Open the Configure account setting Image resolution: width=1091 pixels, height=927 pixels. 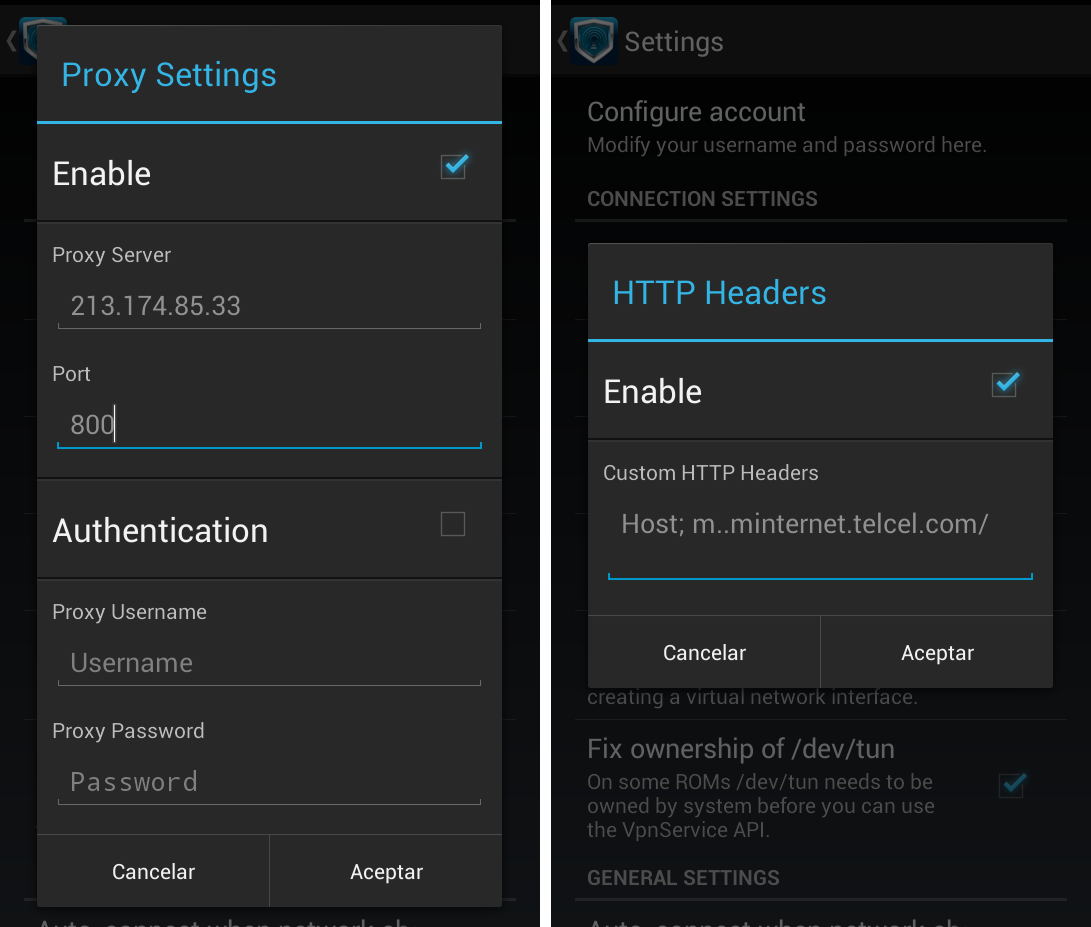pyautogui.click(x=696, y=112)
